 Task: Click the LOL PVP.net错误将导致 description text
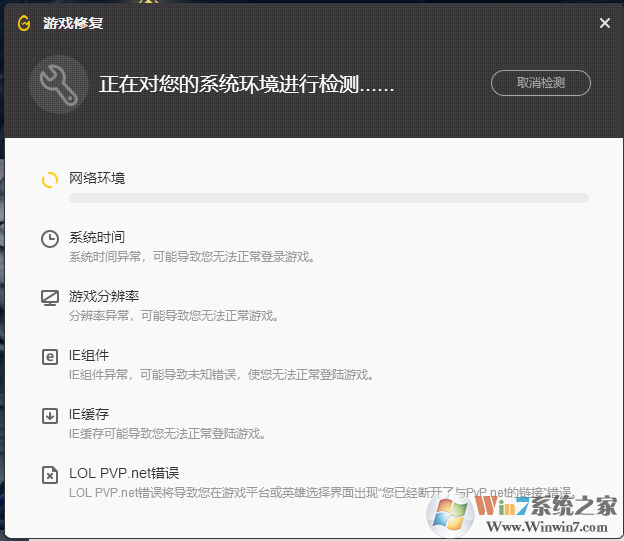323,492
